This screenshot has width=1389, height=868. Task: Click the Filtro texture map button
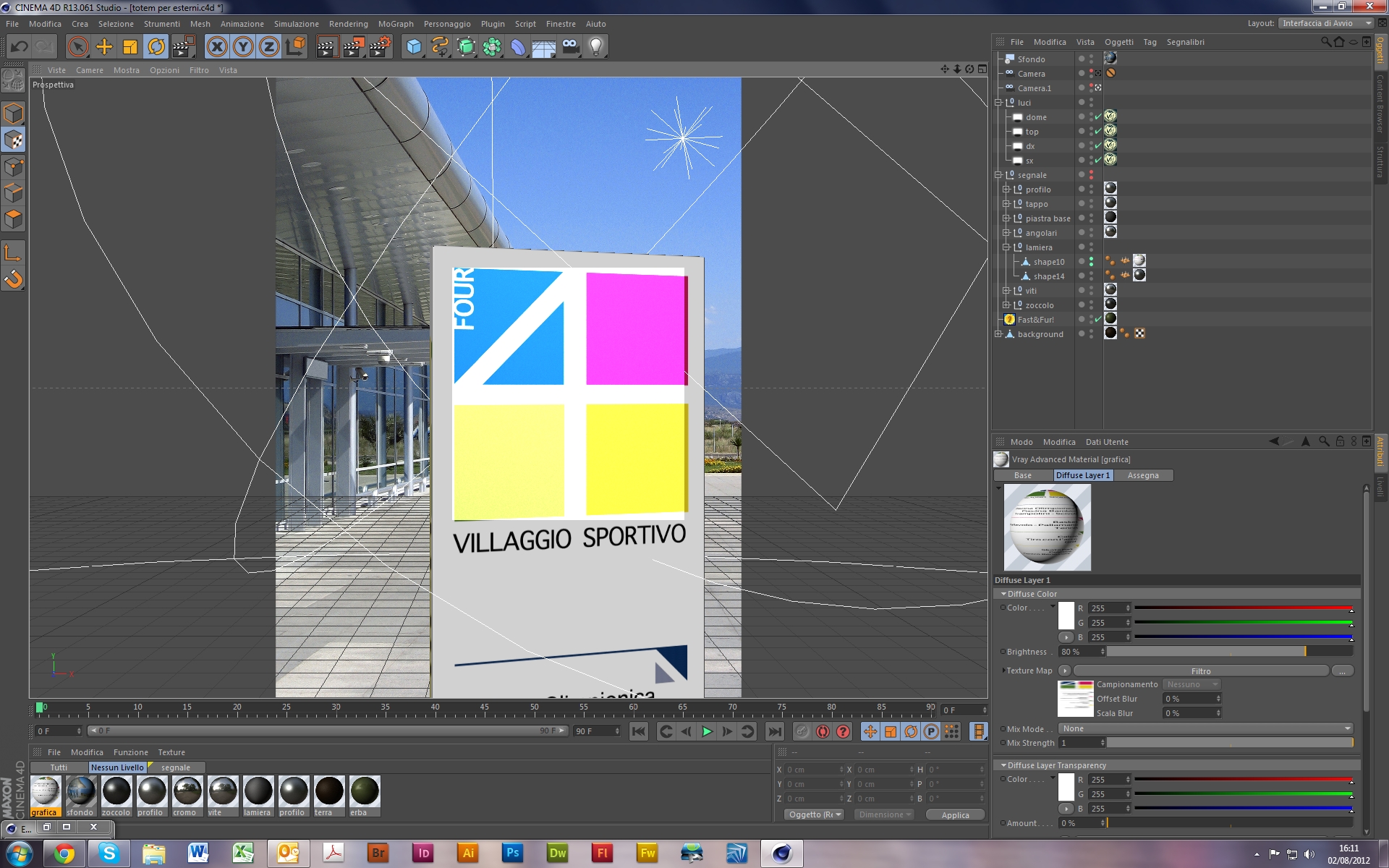1200,671
